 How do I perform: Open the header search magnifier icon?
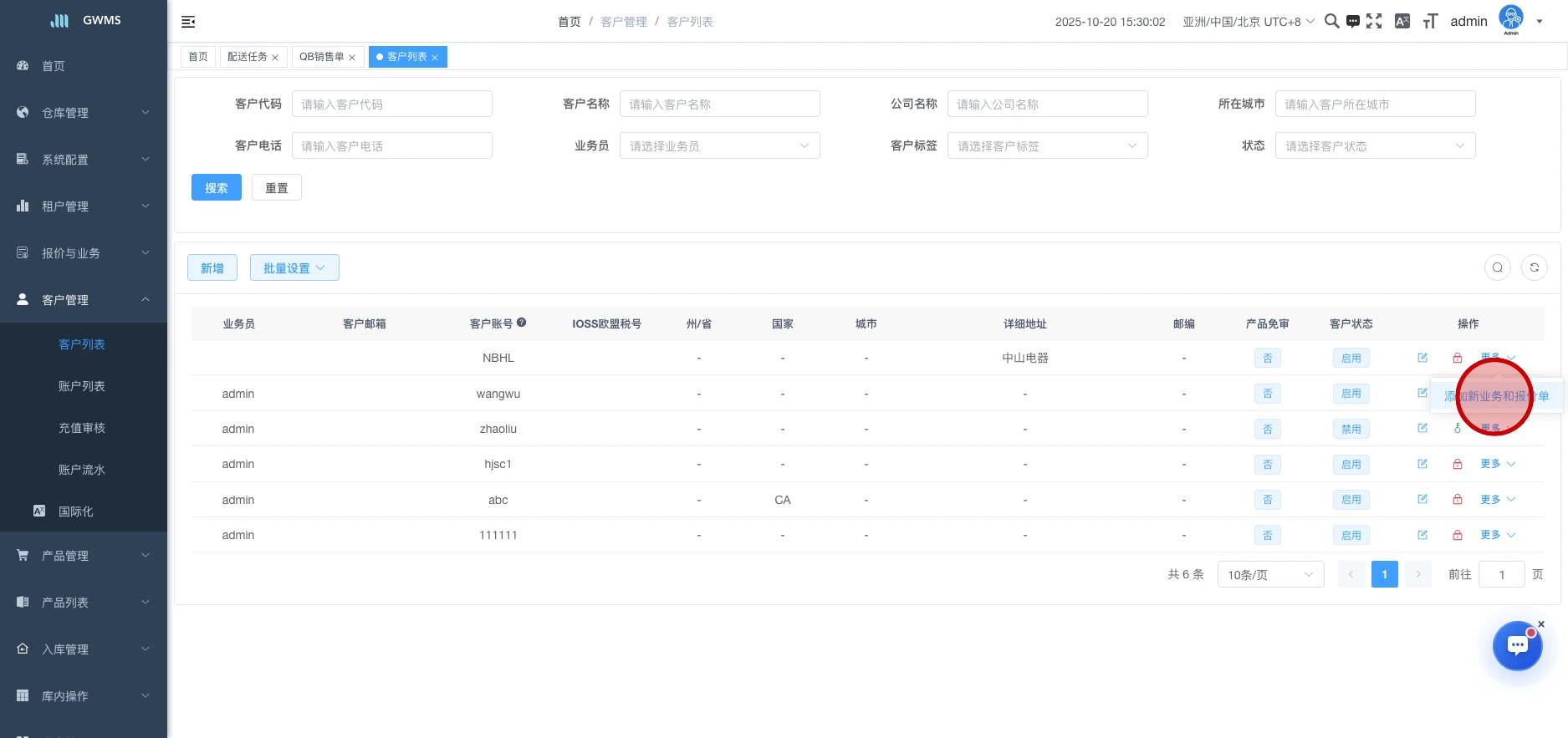point(1331,22)
